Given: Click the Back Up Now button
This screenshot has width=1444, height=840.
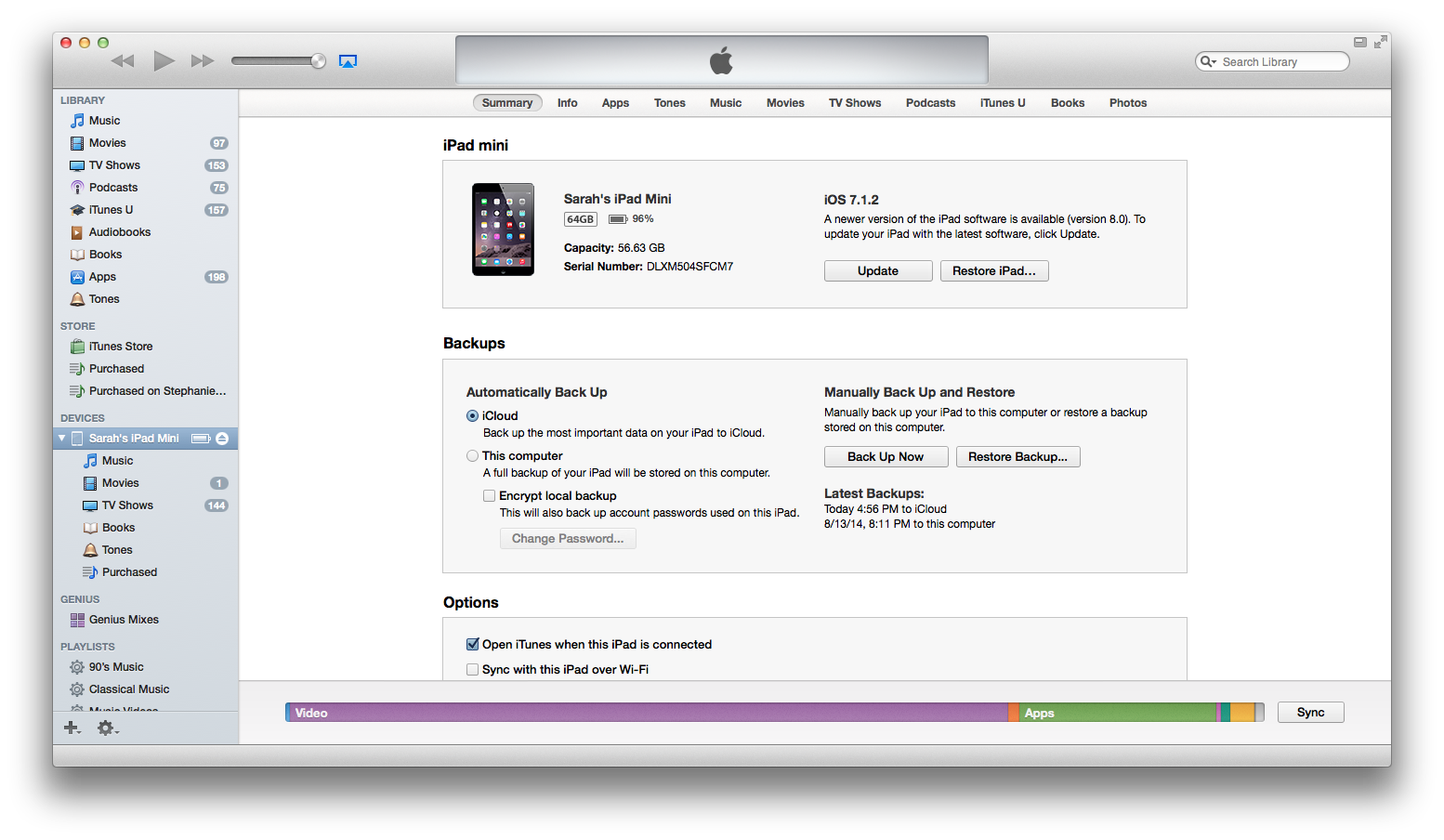Looking at the screenshot, I should pos(886,457).
